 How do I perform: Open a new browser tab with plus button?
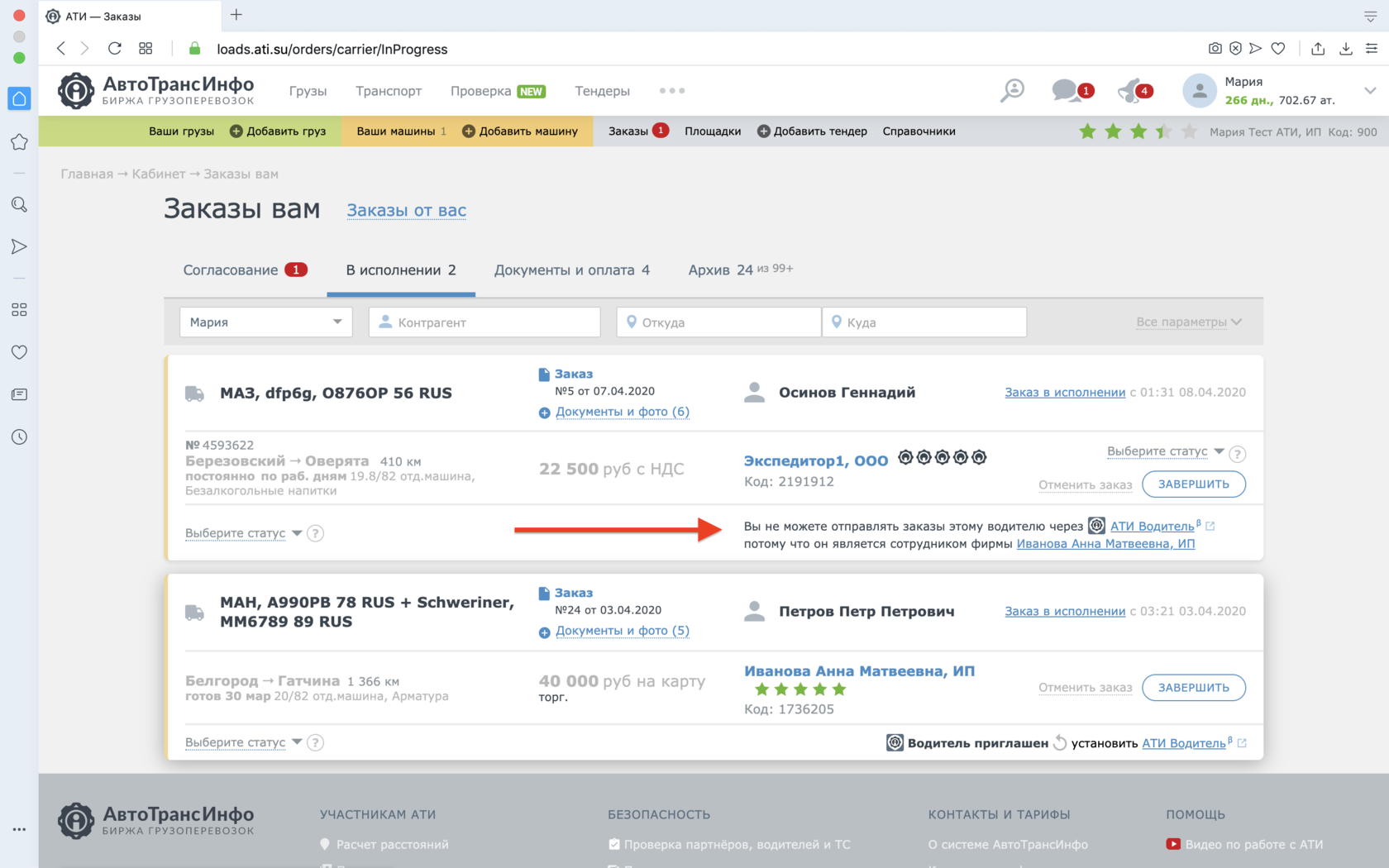tap(236, 15)
